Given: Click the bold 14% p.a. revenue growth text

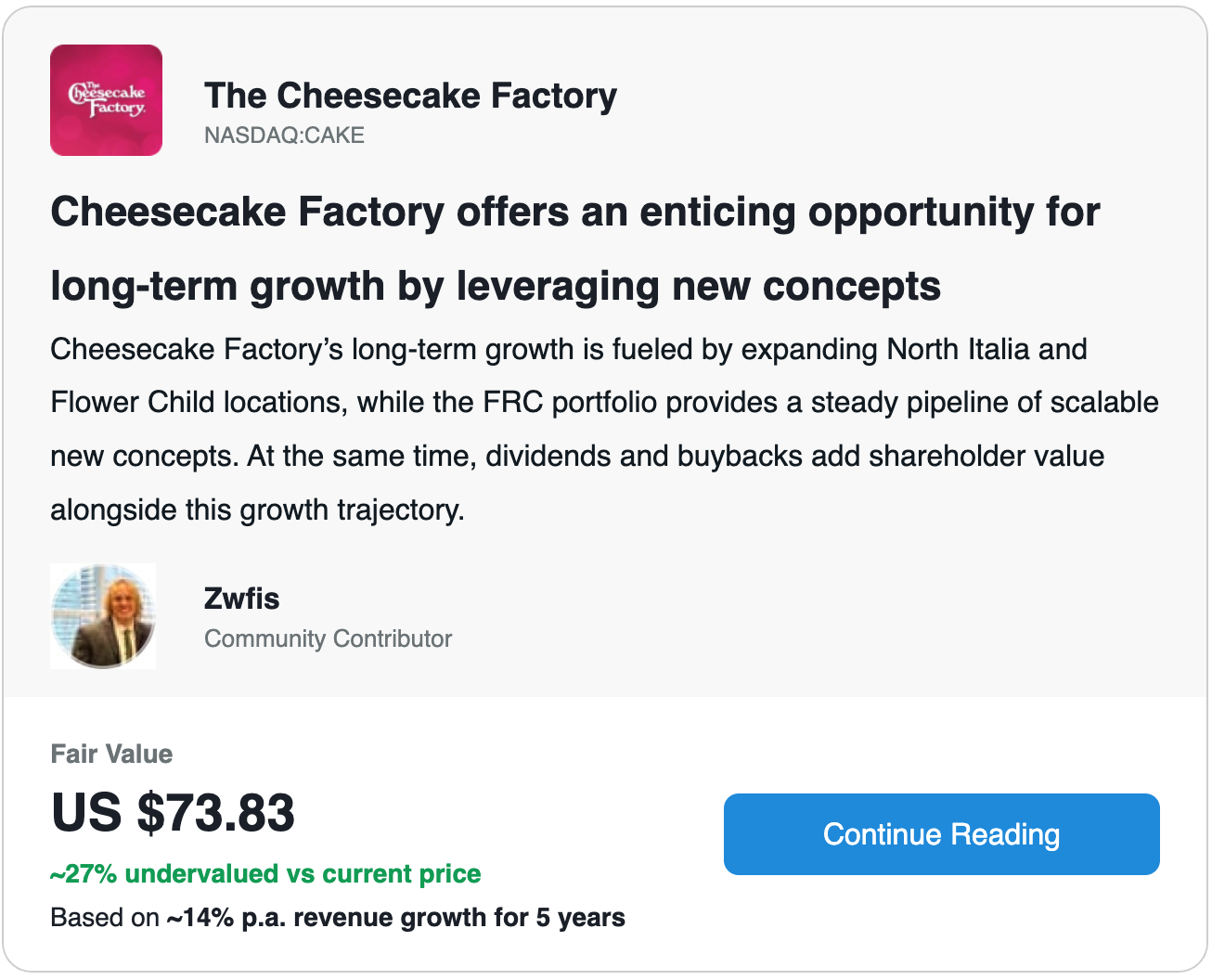Looking at the screenshot, I should click(x=395, y=918).
